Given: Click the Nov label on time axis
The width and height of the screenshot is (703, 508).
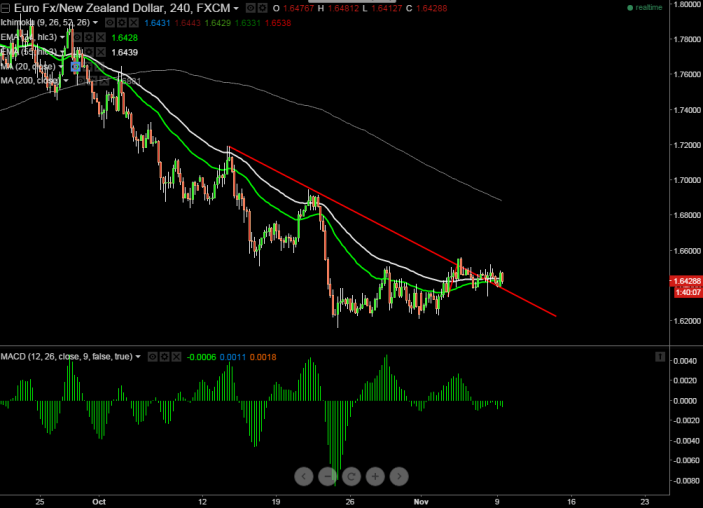Looking at the screenshot, I should point(421,502).
